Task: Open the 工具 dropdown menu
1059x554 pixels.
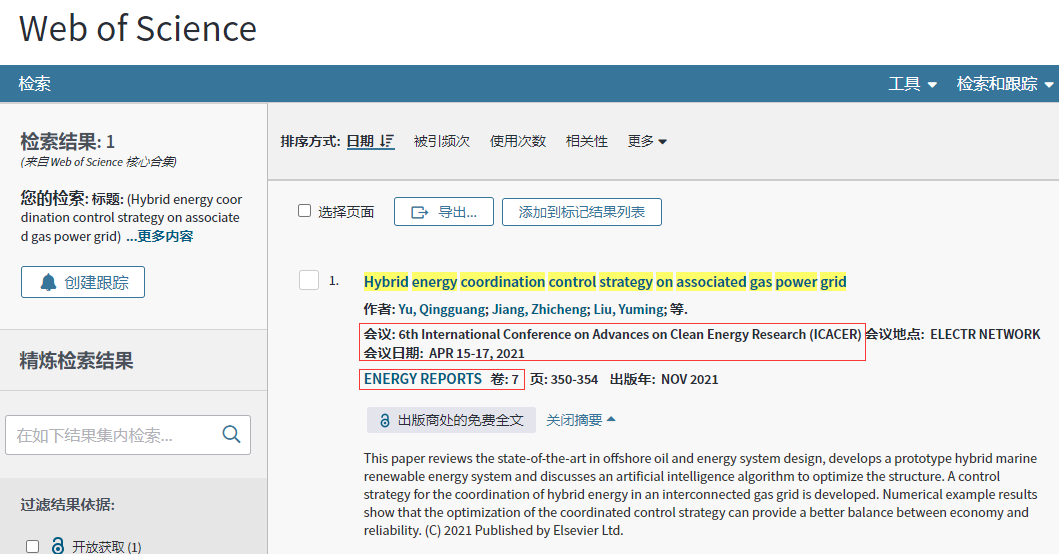Action: point(912,84)
